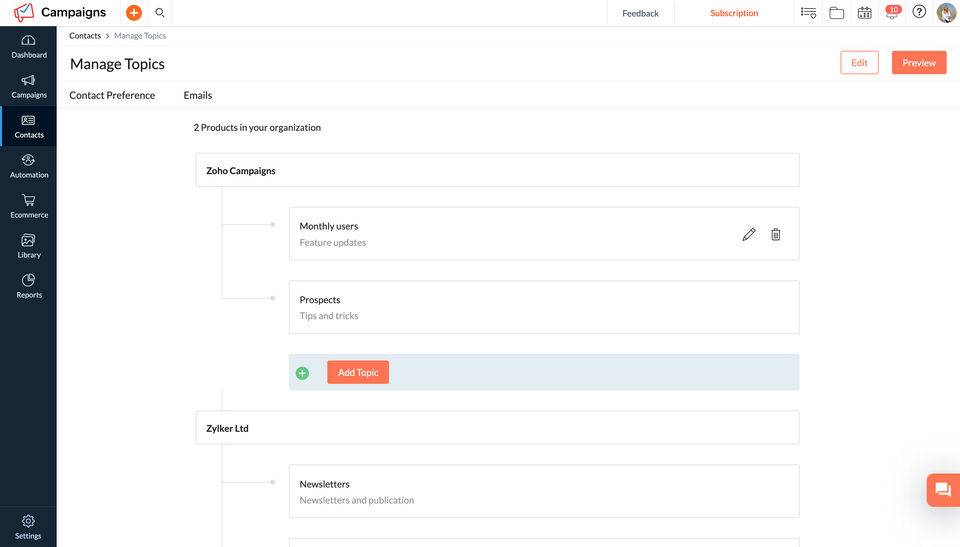Screen dimensions: 960x547
Task: Open the Subscription link in header
Action: [734, 13]
